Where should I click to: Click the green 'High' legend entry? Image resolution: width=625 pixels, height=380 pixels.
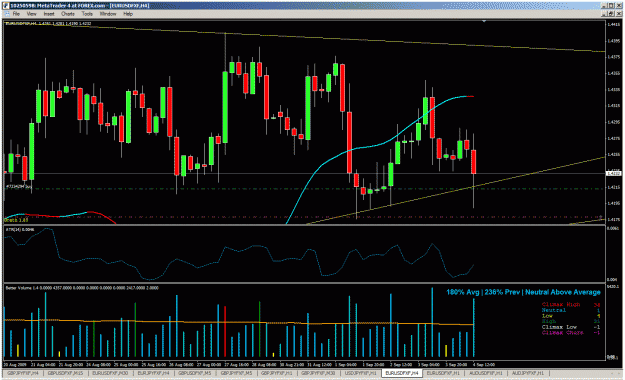point(548,321)
